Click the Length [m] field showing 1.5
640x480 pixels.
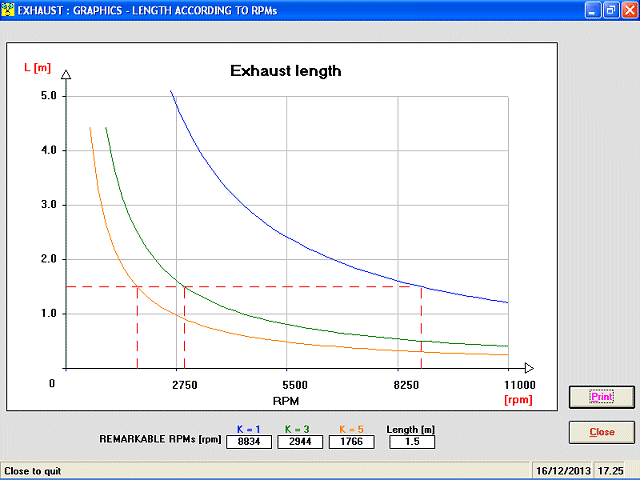tap(412, 442)
